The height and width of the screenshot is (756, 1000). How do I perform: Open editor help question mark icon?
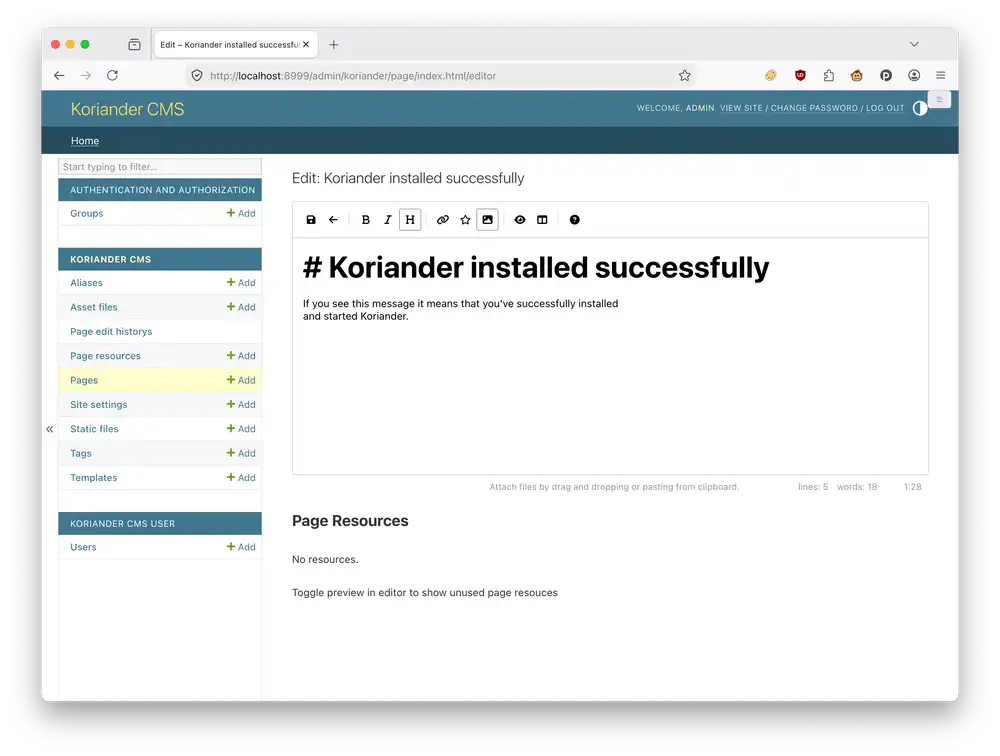click(x=575, y=219)
